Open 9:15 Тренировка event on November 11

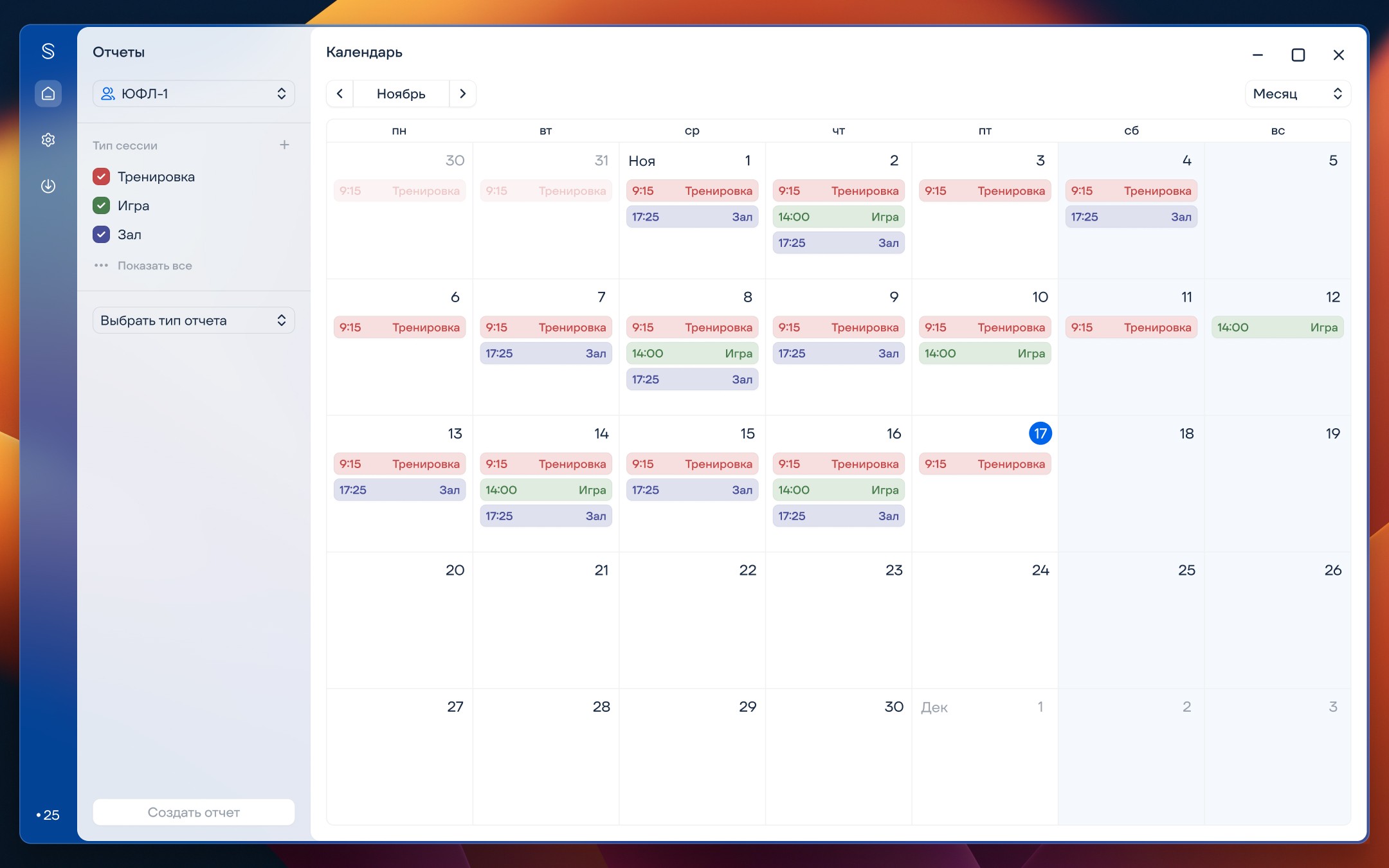tap(1131, 327)
